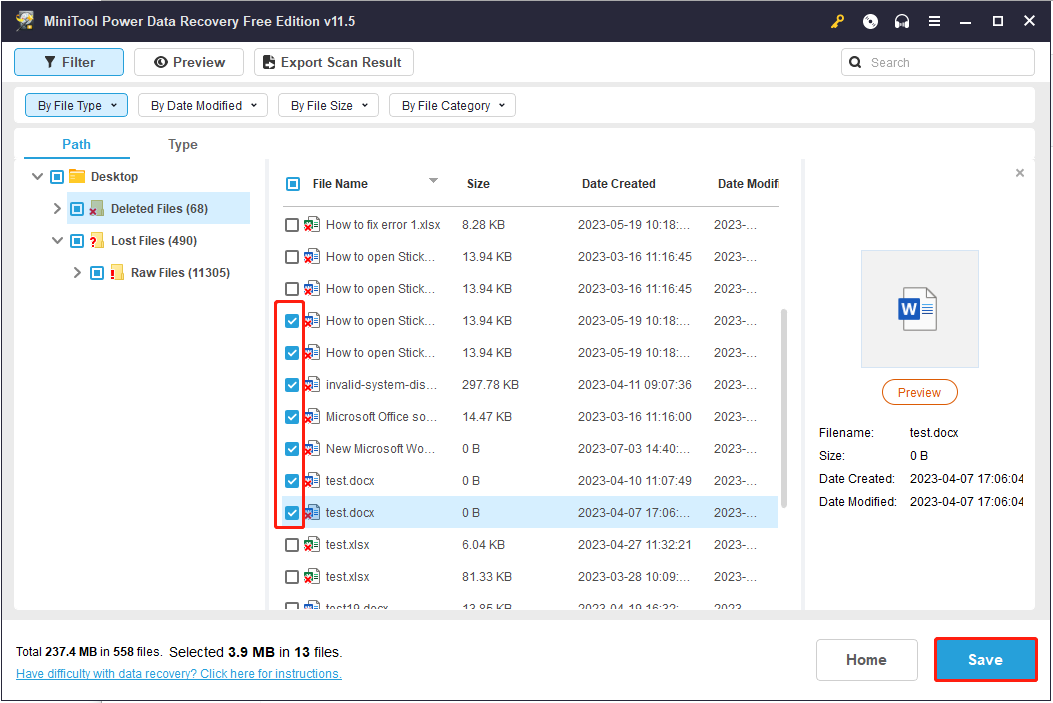Uncheck the invalid-system-dis file checkbox
Screen dimensions: 1053x703
coord(292,385)
